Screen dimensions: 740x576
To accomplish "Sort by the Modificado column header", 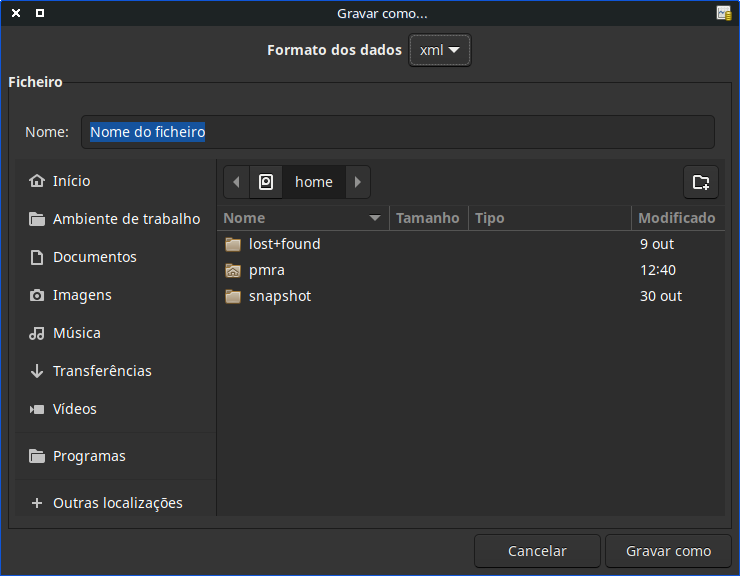I will pos(678,218).
